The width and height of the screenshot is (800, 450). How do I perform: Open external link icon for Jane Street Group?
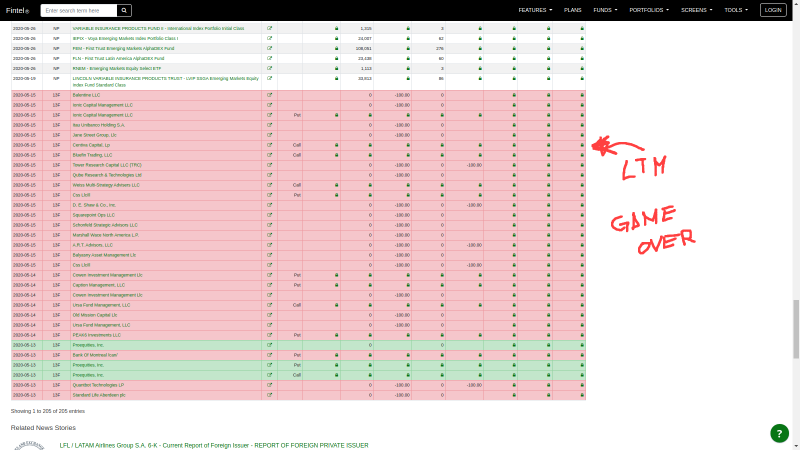click(x=269, y=135)
